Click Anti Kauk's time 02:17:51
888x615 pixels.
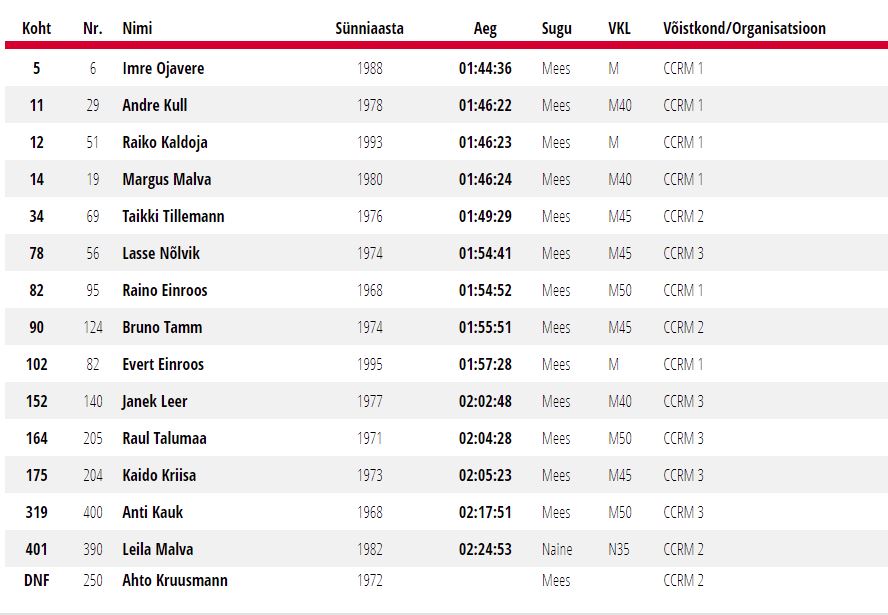485,512
